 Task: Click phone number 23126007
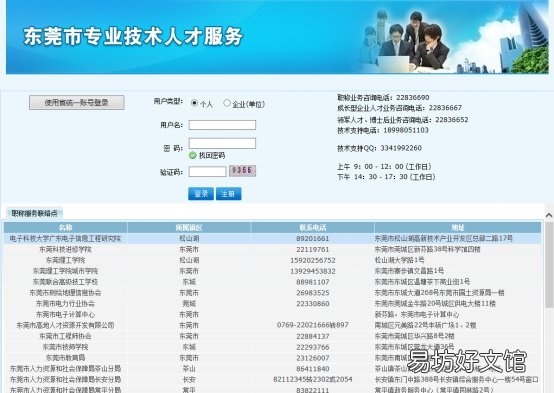(313, 358)
